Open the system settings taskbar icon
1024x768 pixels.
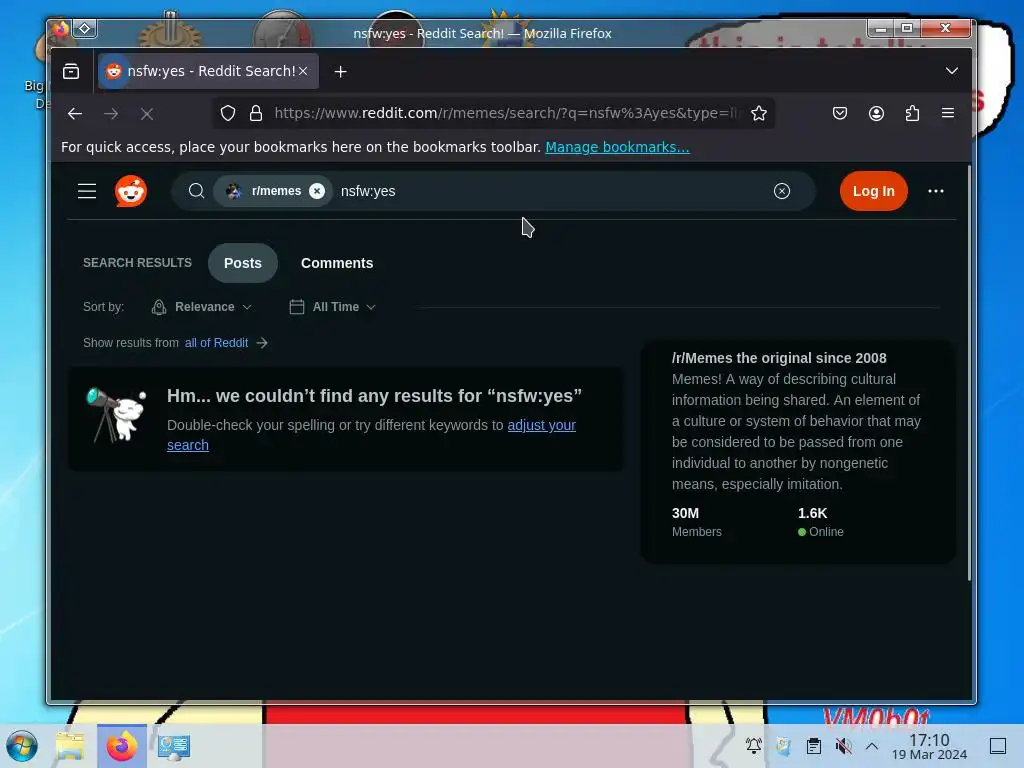(174, 746)
